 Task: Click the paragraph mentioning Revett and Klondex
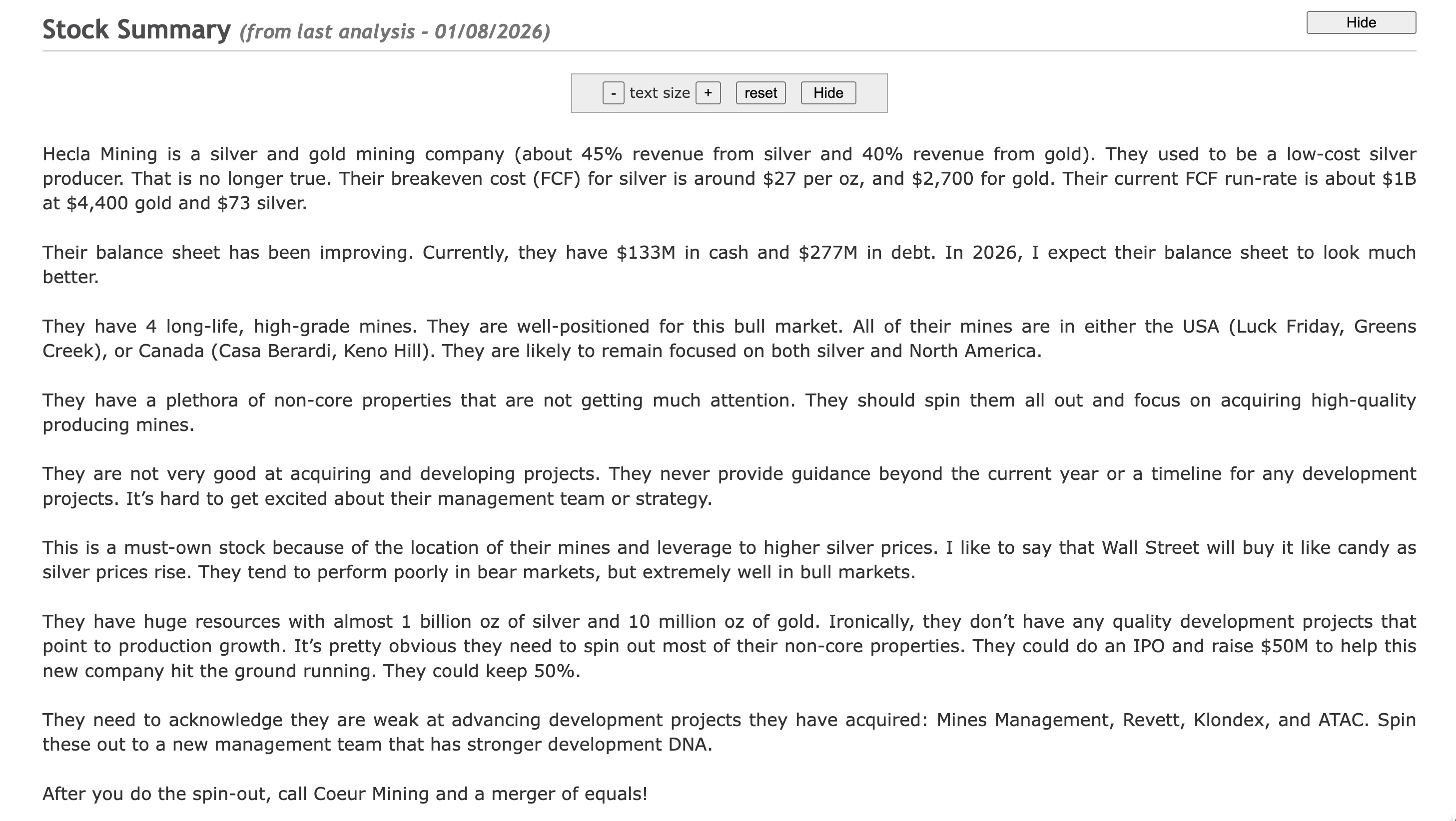tap(728, 732)
